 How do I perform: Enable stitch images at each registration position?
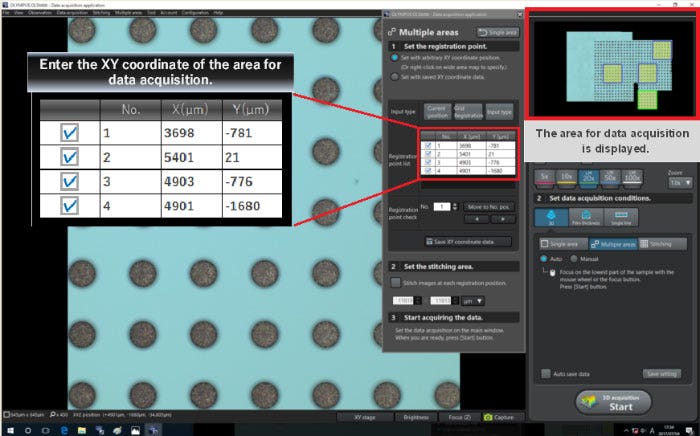[396, 283]
